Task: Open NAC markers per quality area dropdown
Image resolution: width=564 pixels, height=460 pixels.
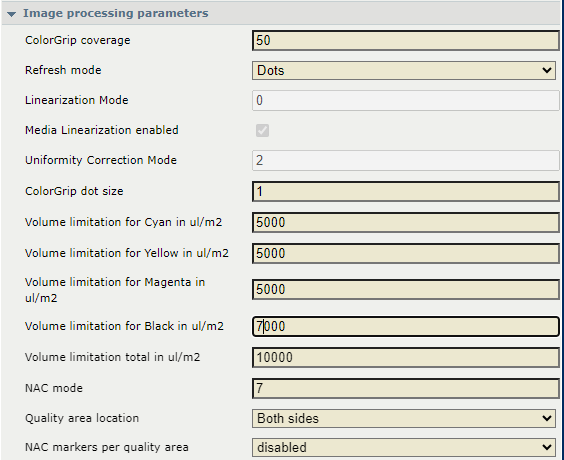Action: point(404,447)
